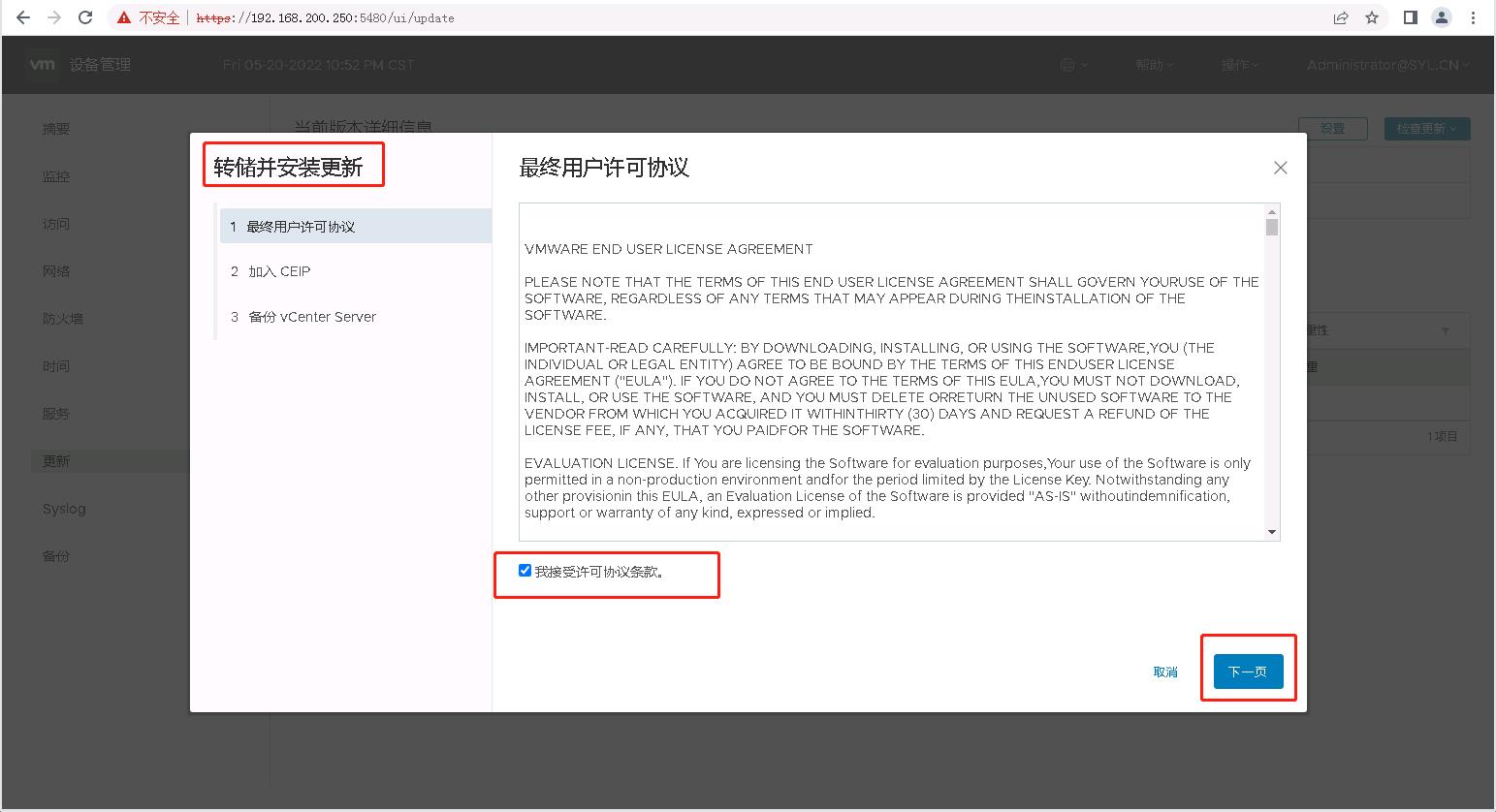The image size is (1496, 812).
Task: Close the EULA dialog with X
Action: 1280,168
